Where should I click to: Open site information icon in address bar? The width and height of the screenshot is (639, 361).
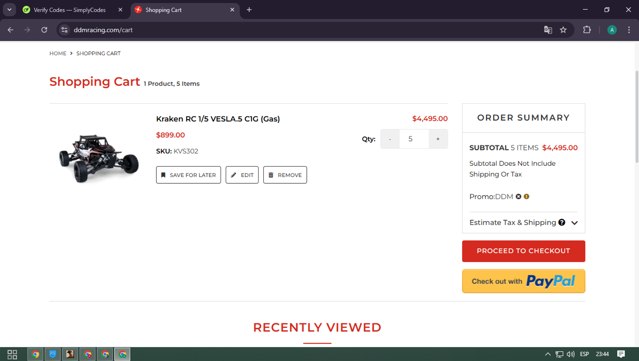64,30
